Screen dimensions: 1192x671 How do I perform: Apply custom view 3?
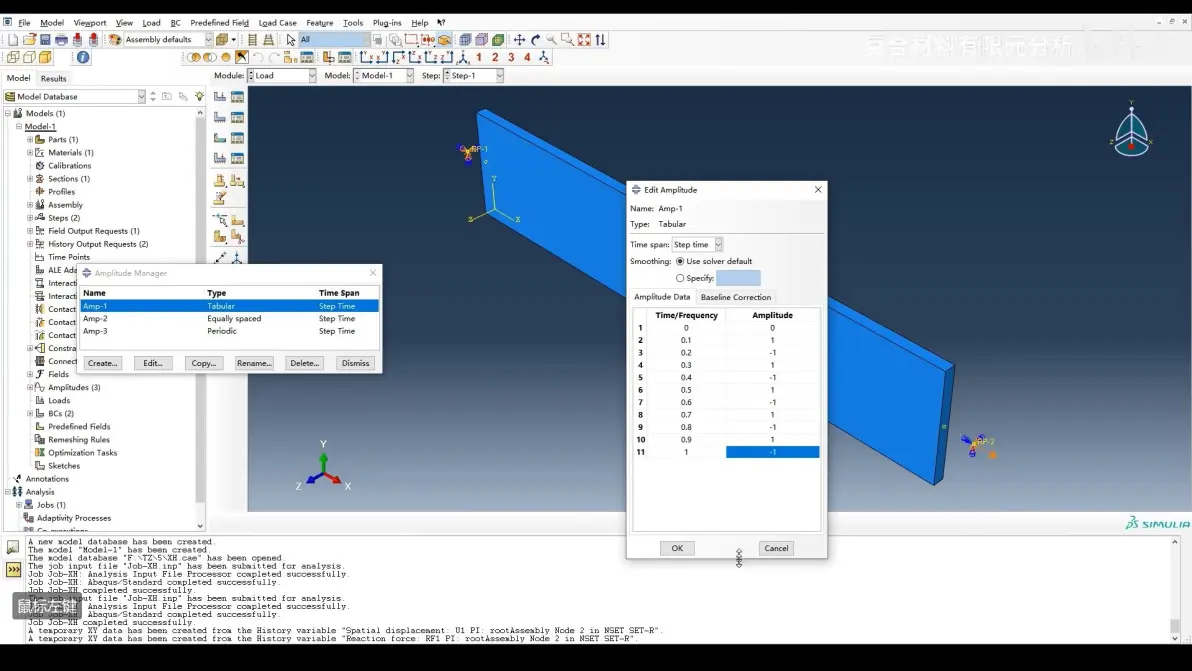pyautogui.click(x=511, y=57)
